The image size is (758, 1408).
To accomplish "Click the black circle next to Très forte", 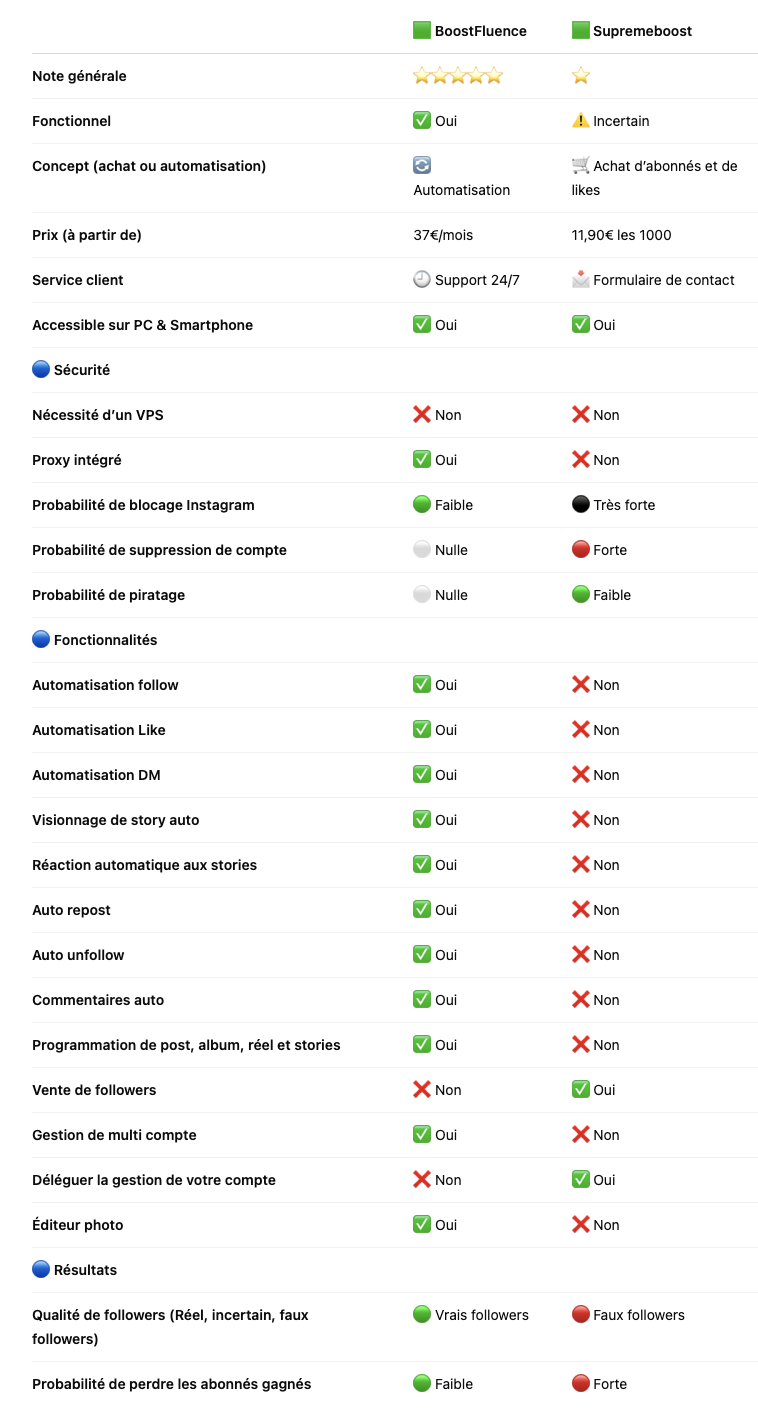I will coord(581,505).
